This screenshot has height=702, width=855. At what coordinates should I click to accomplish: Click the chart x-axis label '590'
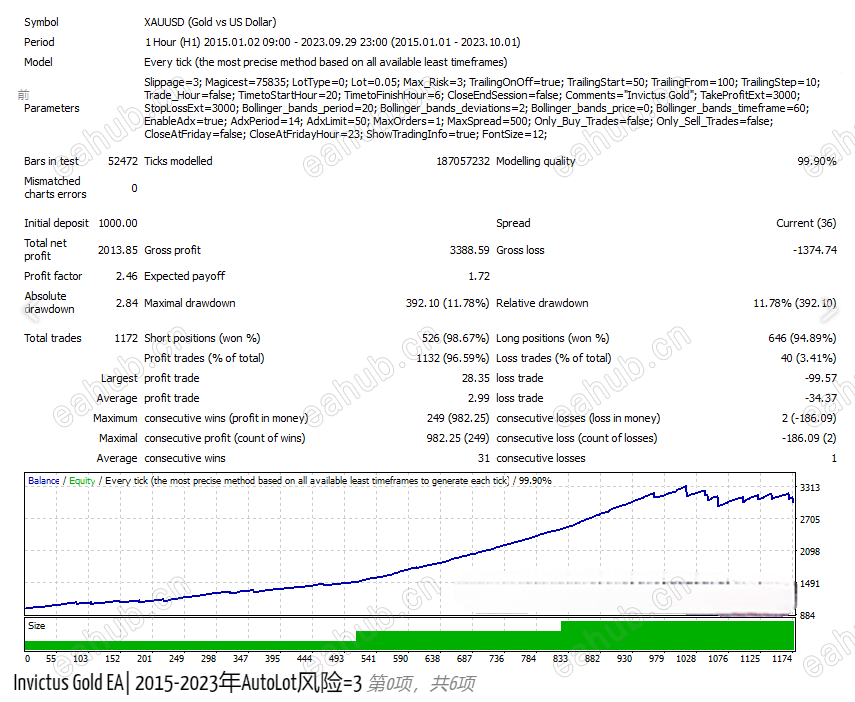click(400, 659)
